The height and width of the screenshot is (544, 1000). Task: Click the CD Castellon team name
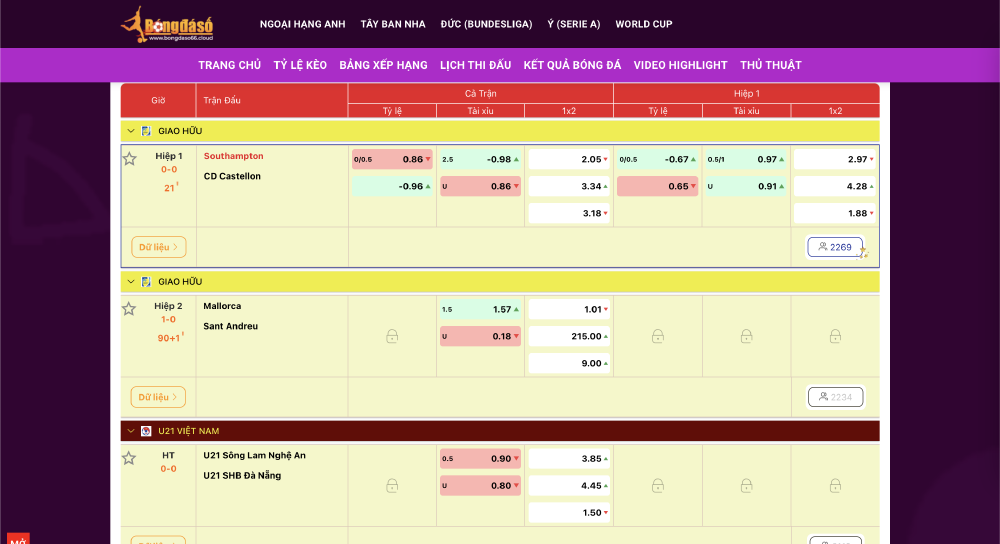pyautogui.click(x=232, y=176)
